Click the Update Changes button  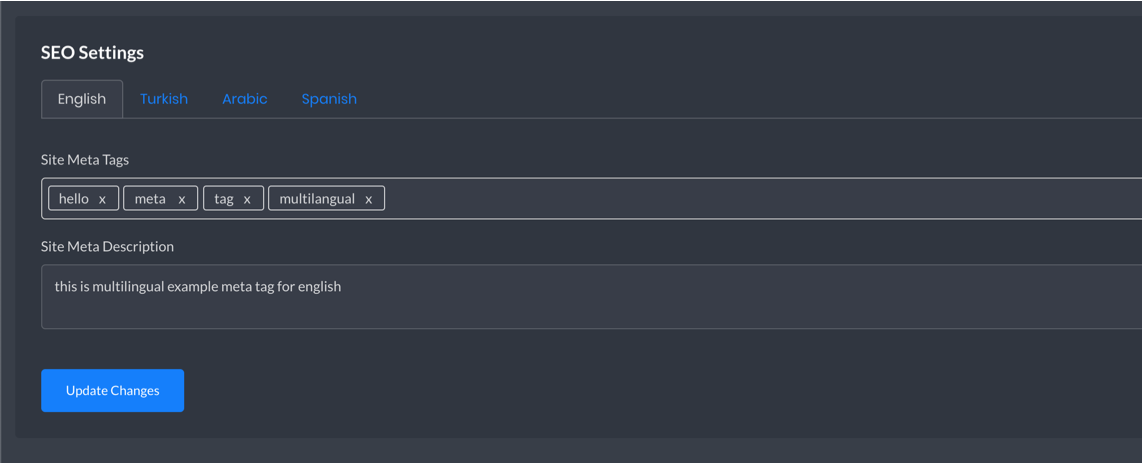(x=112, y=390)
